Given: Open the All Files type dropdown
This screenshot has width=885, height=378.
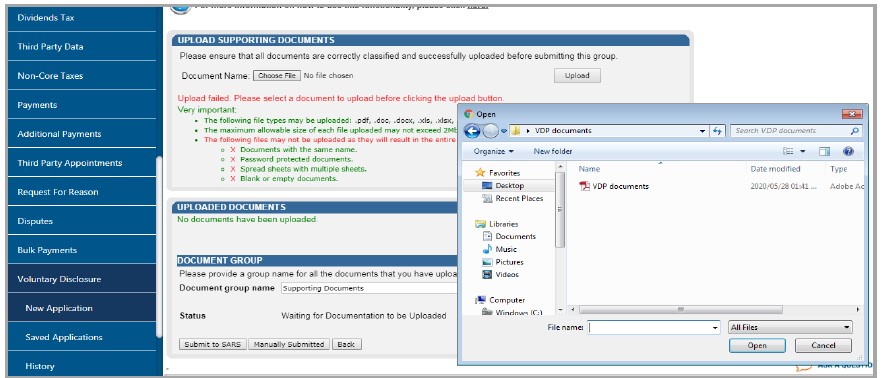Looking at the screenshot, I should pos(790,327).
